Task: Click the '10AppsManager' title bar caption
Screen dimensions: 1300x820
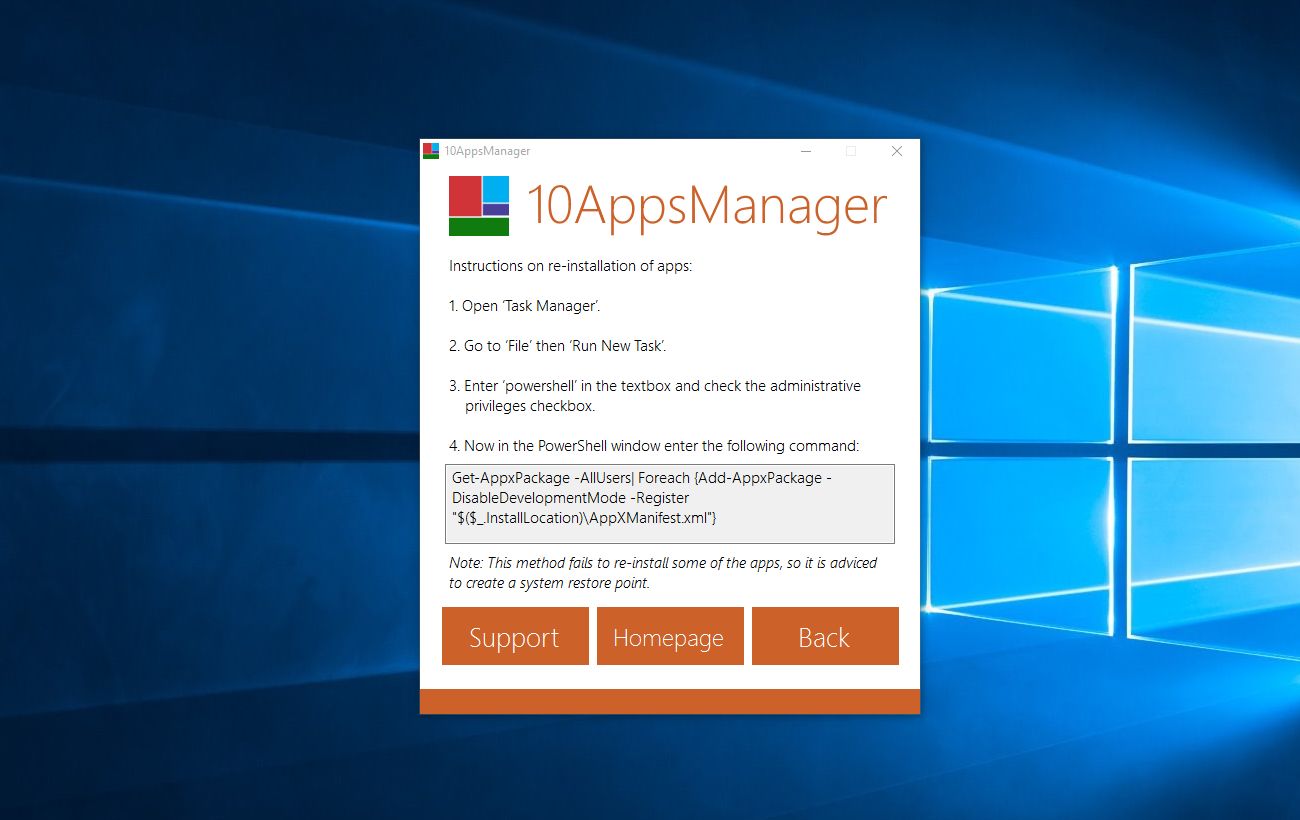Action: [487, 151]
